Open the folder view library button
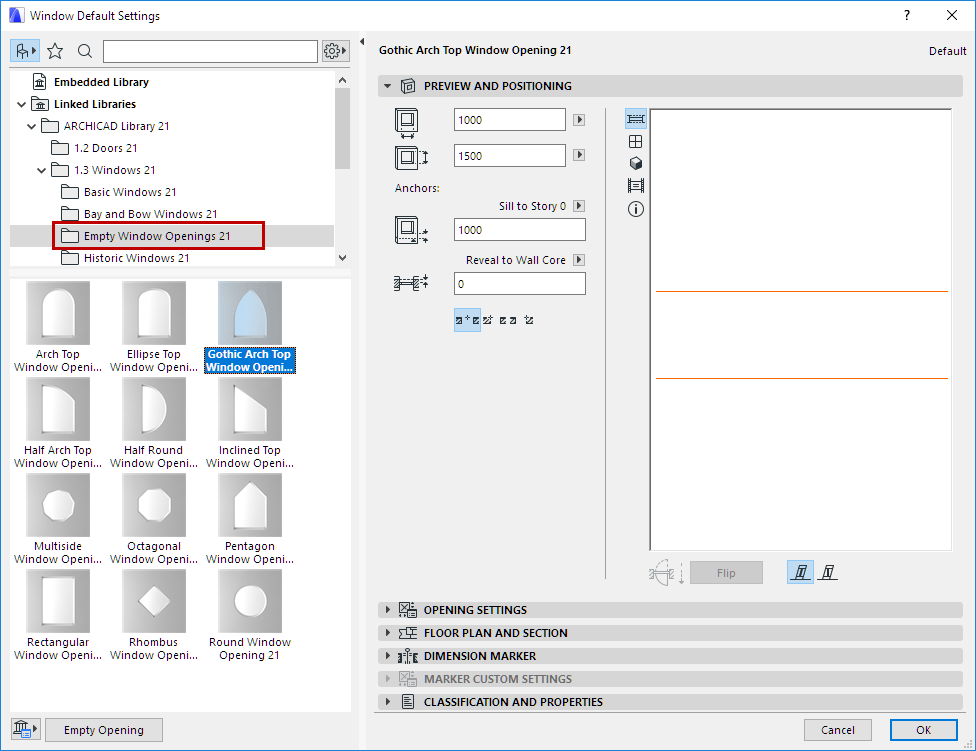This screenshot has width=976, height=751. click(25, 51)
